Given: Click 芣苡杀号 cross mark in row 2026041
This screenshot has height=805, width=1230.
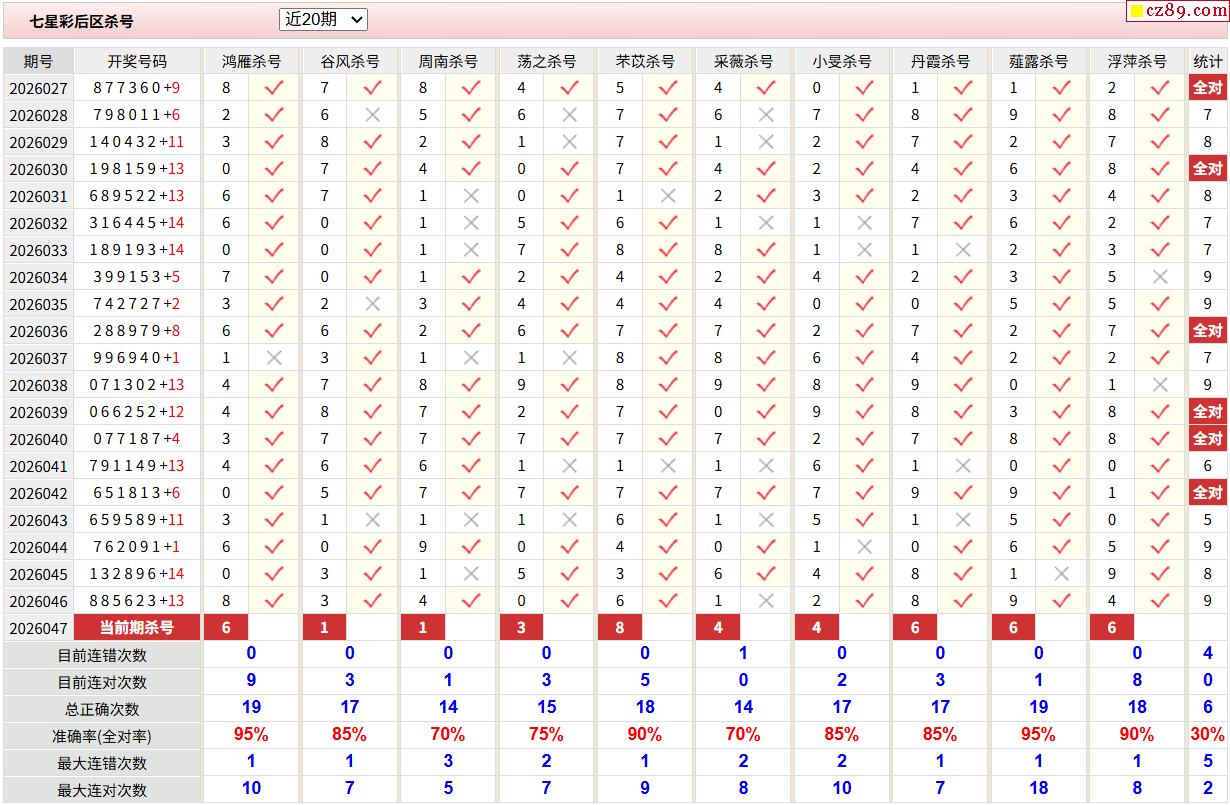Looking at the screenshot, I should pos(668,466).
